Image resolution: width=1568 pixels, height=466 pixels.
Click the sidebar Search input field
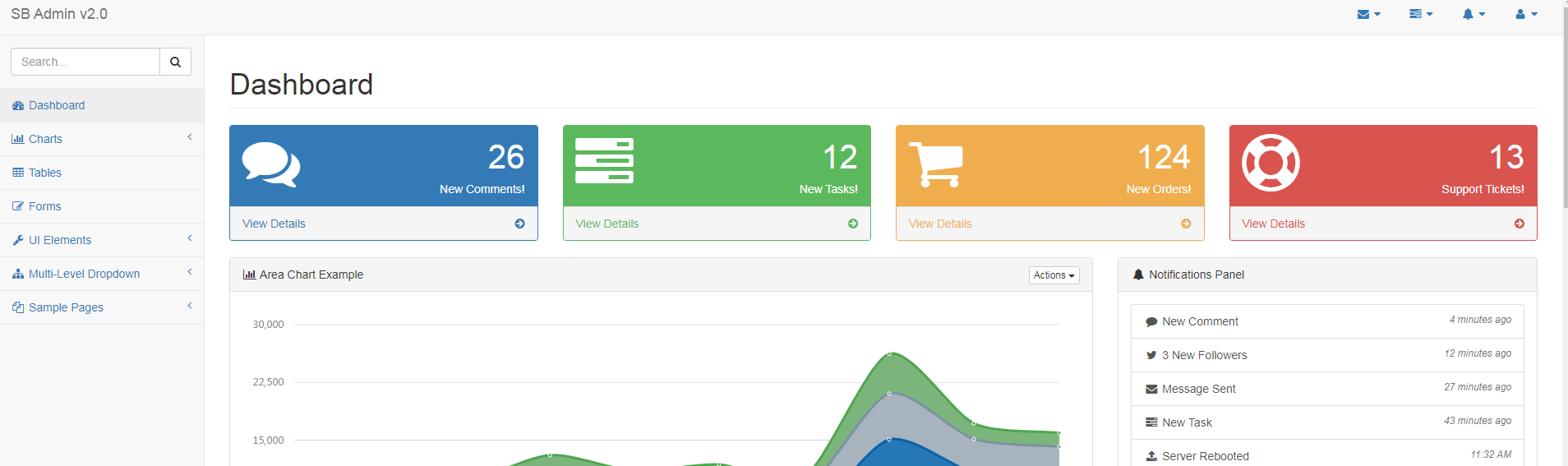(x=85, y=62)
